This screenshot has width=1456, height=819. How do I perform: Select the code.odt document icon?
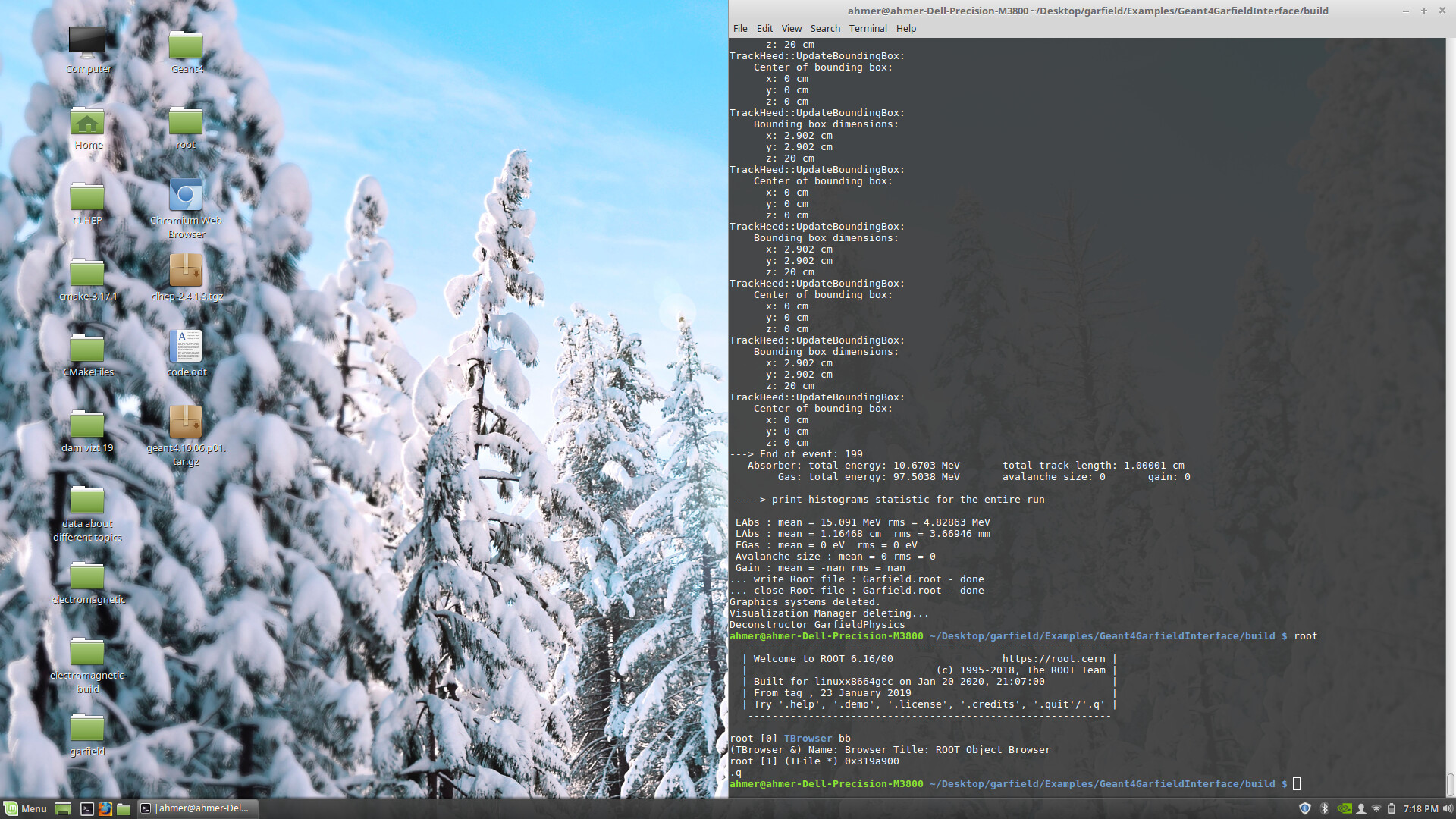[x=186, y=353]
